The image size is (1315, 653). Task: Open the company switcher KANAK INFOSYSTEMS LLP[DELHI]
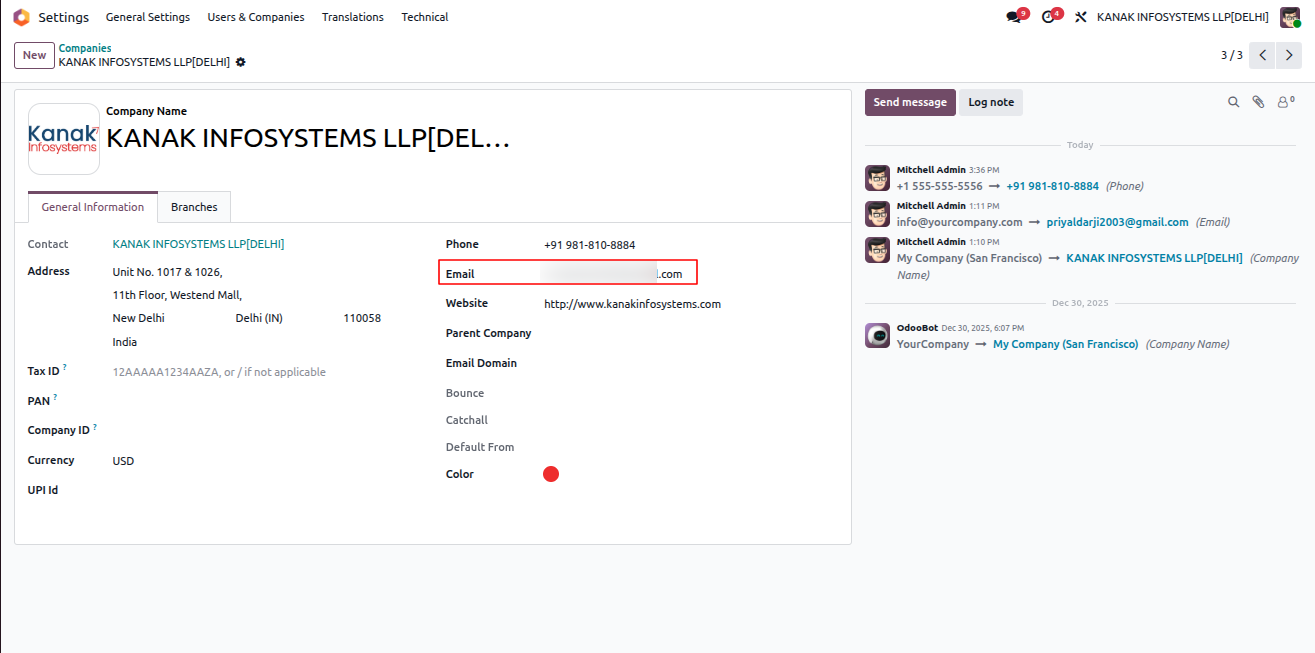point(1182,17)
